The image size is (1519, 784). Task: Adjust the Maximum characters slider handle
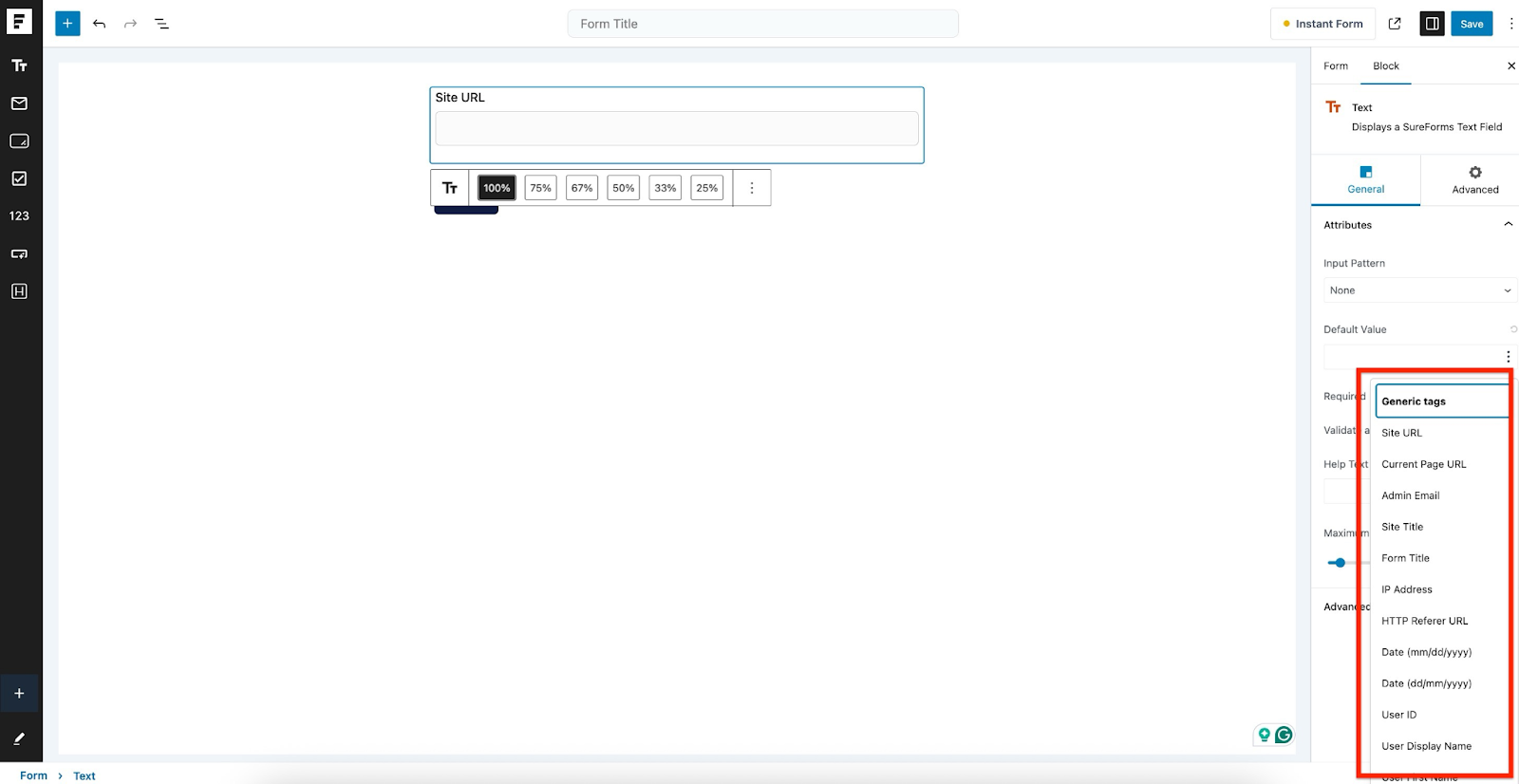click(x=1340, y=563)
